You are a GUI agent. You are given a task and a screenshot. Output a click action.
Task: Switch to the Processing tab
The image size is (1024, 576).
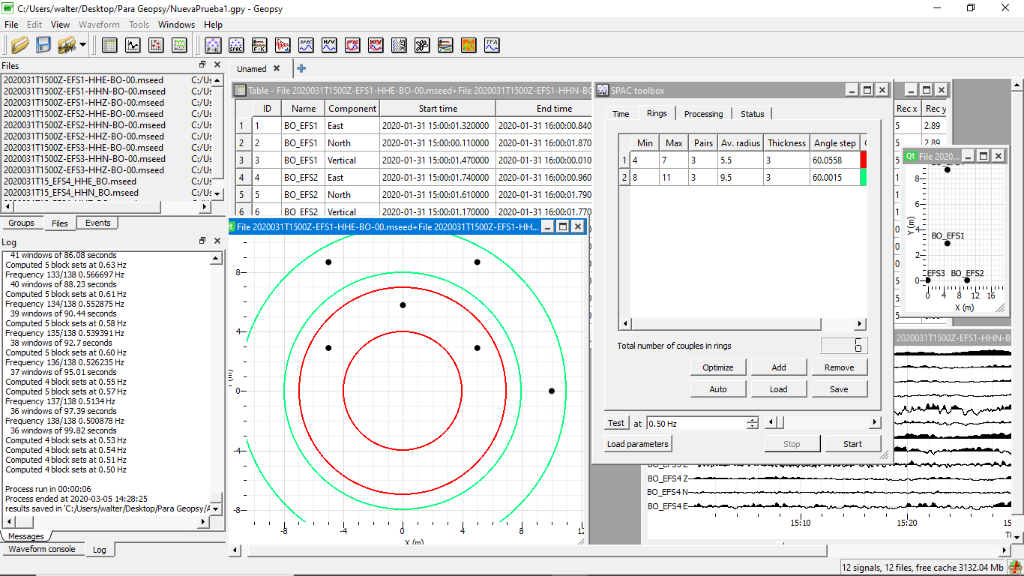pos(703,114)
